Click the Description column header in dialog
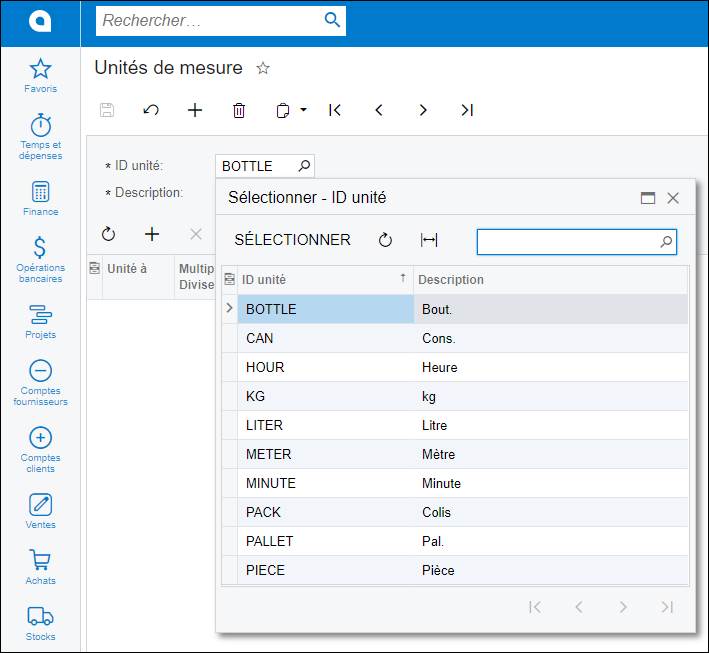Screen dimensions: 709x653 click(x=551, y=279)
